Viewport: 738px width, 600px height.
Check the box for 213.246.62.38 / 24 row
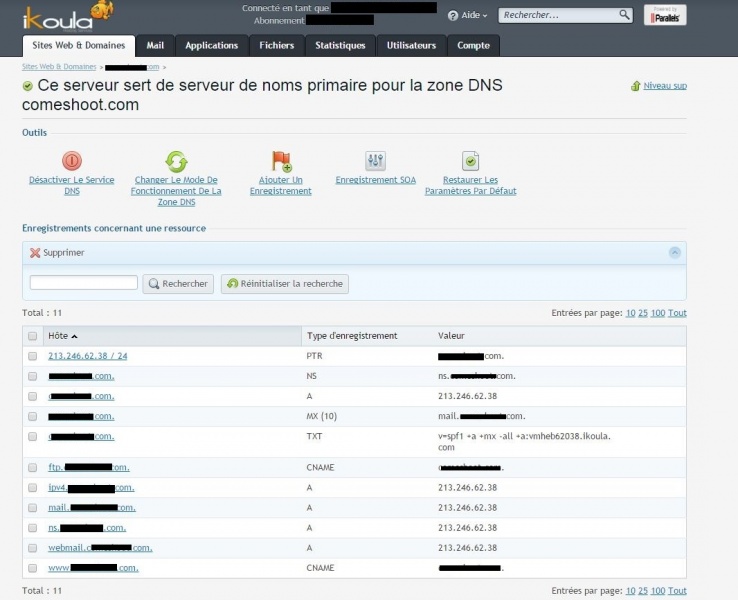[33, 356]
